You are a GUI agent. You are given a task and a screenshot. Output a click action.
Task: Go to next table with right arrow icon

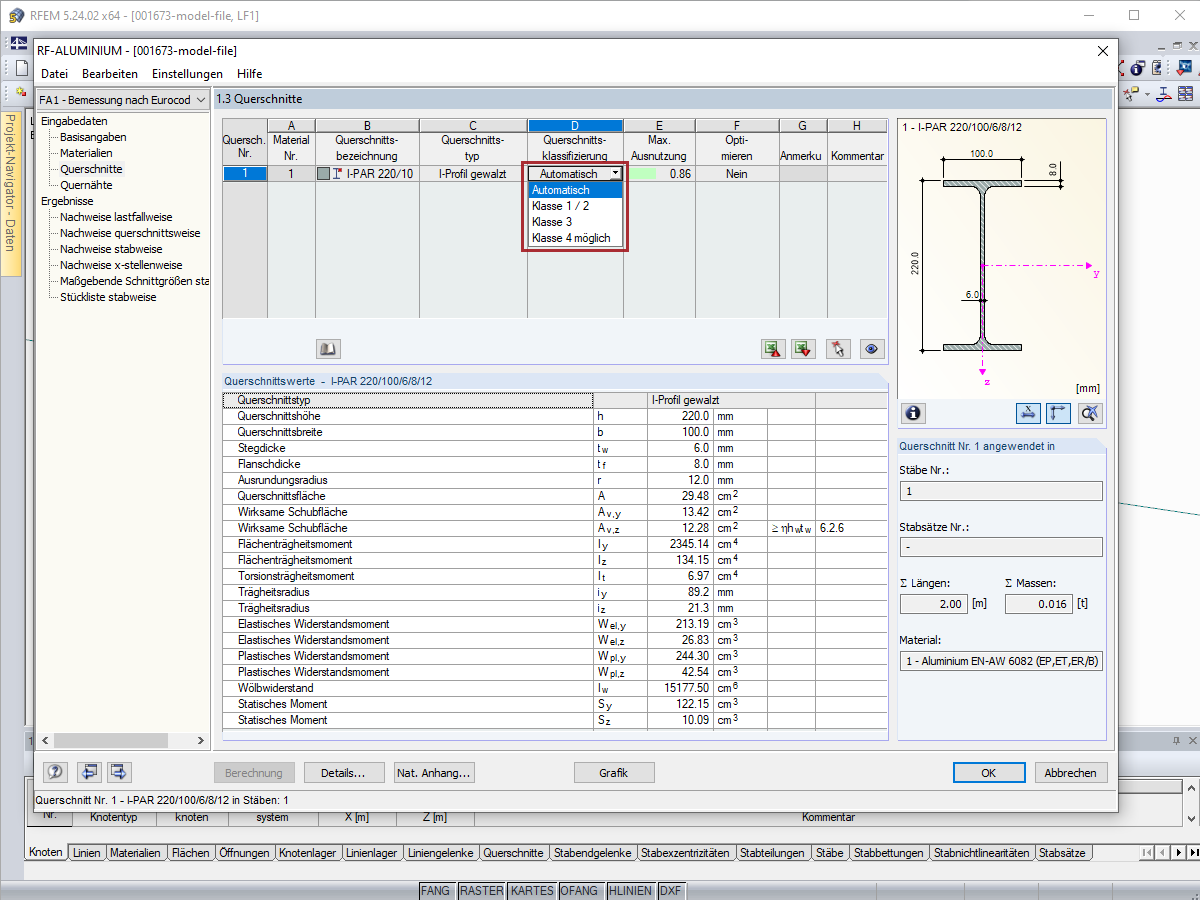(120, 772)
